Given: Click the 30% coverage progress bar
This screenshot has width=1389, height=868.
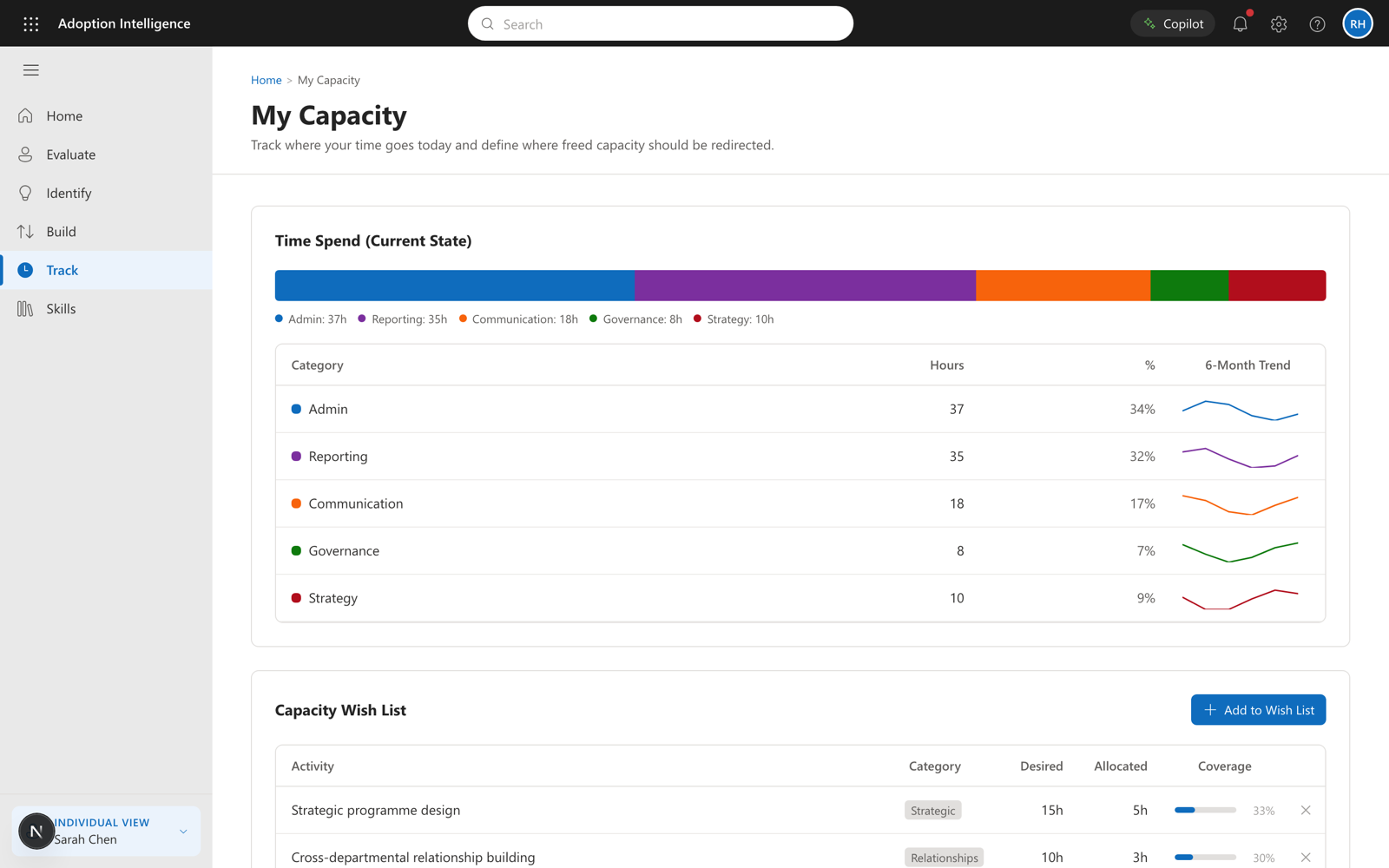Looking at the screenshot, I should (x=1205, y=858).
